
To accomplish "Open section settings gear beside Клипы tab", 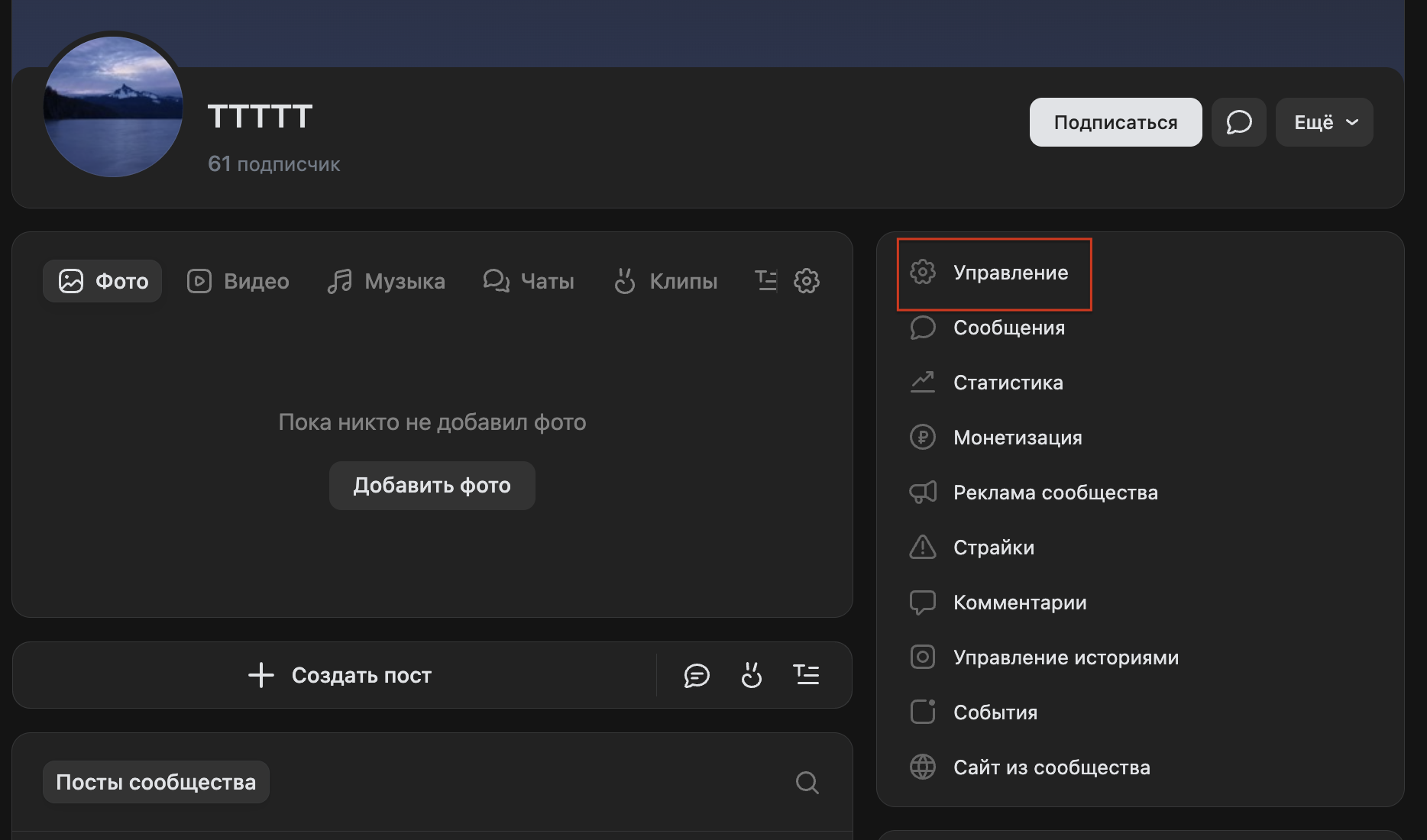I will point(807,281).
